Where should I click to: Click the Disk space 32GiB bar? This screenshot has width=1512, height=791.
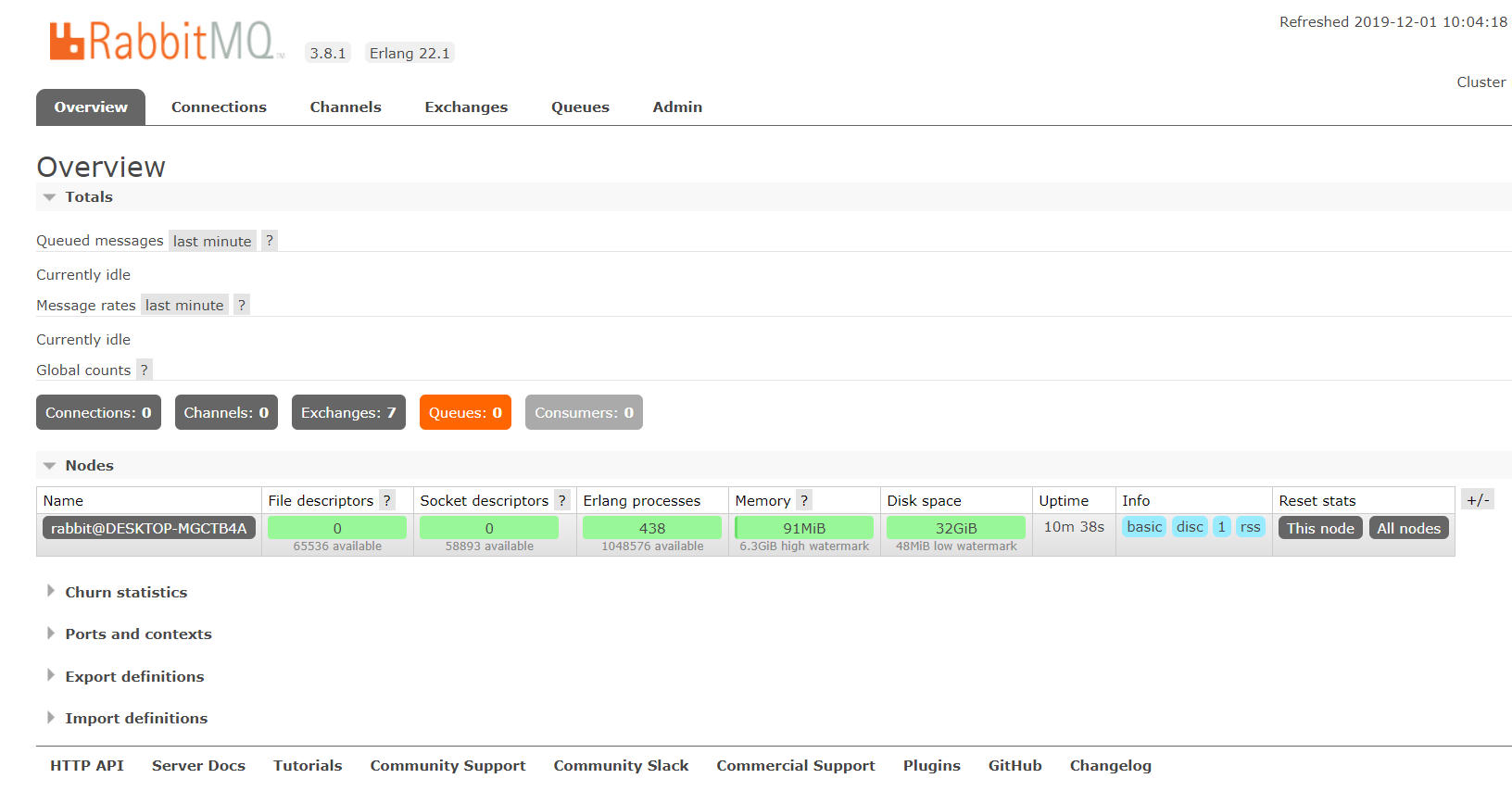click(956, 528)
